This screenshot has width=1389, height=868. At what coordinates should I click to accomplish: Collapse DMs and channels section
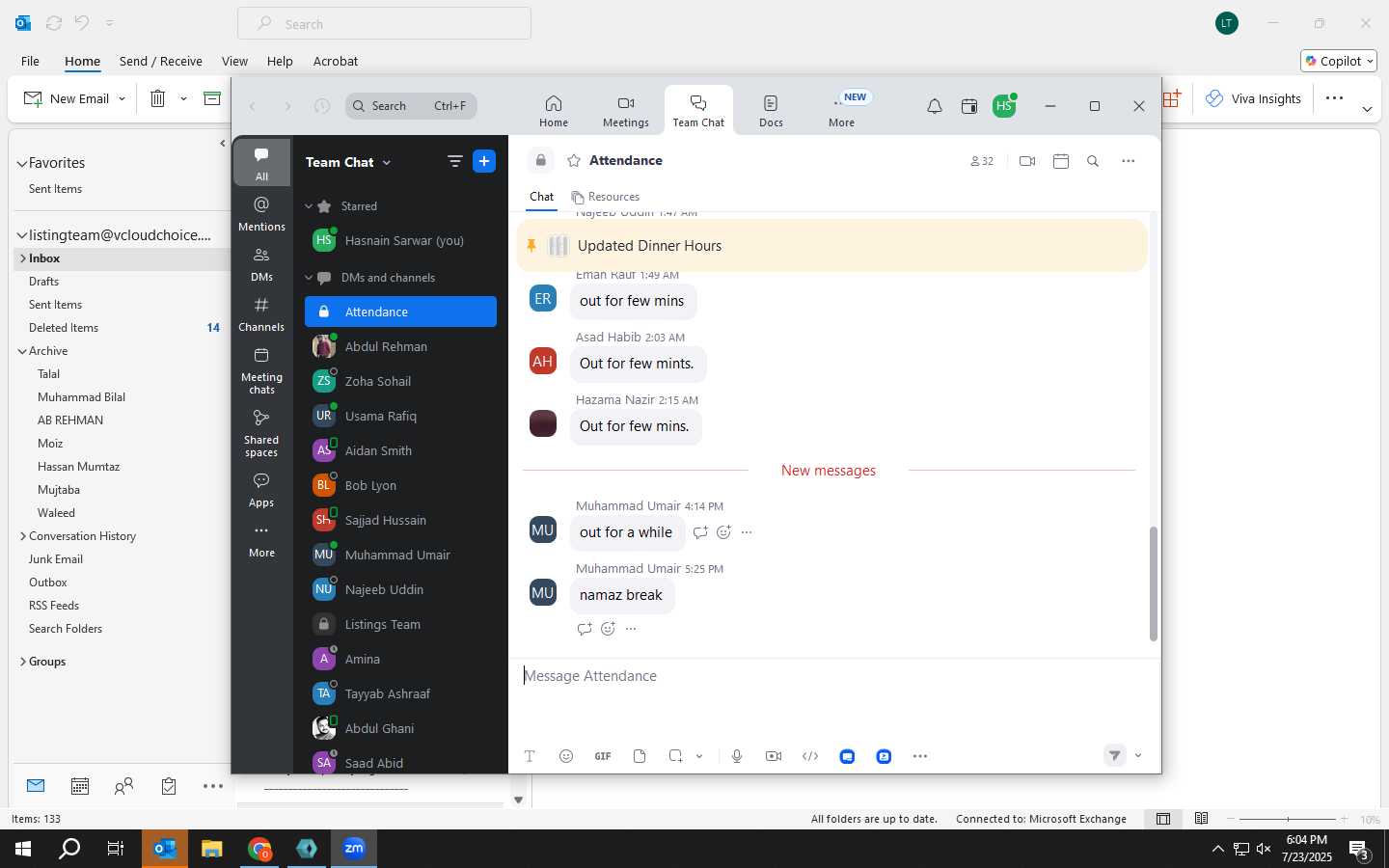click(x=309, y=278)
